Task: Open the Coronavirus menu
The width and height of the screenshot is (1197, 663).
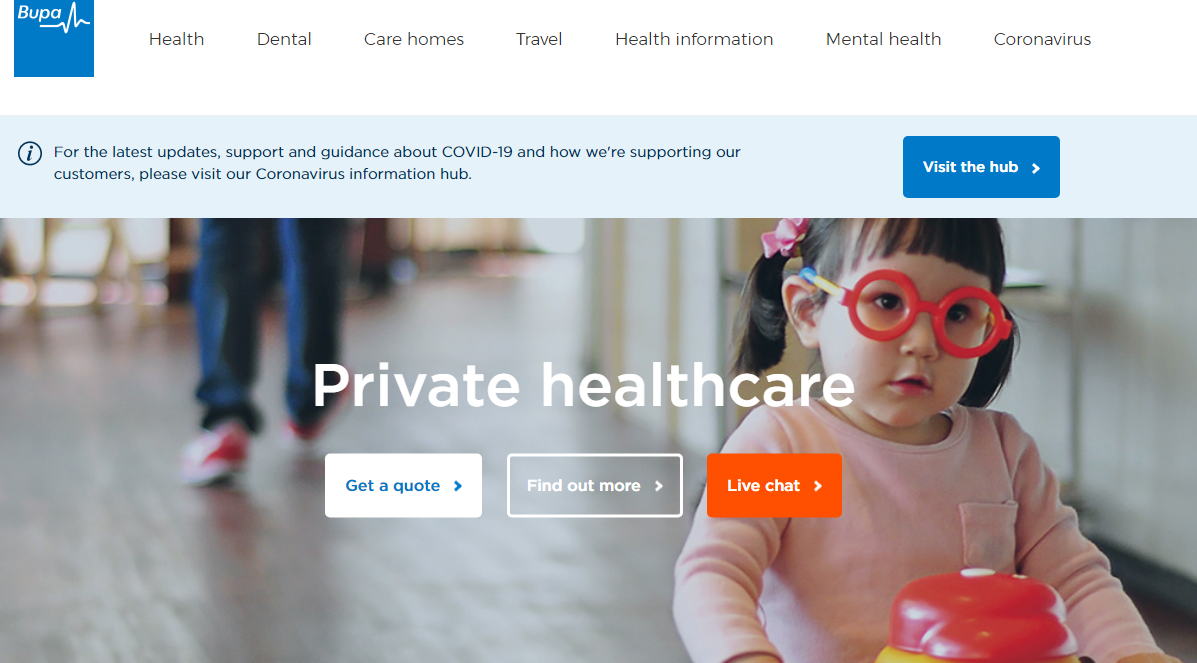Action: tap(1042, 39)
